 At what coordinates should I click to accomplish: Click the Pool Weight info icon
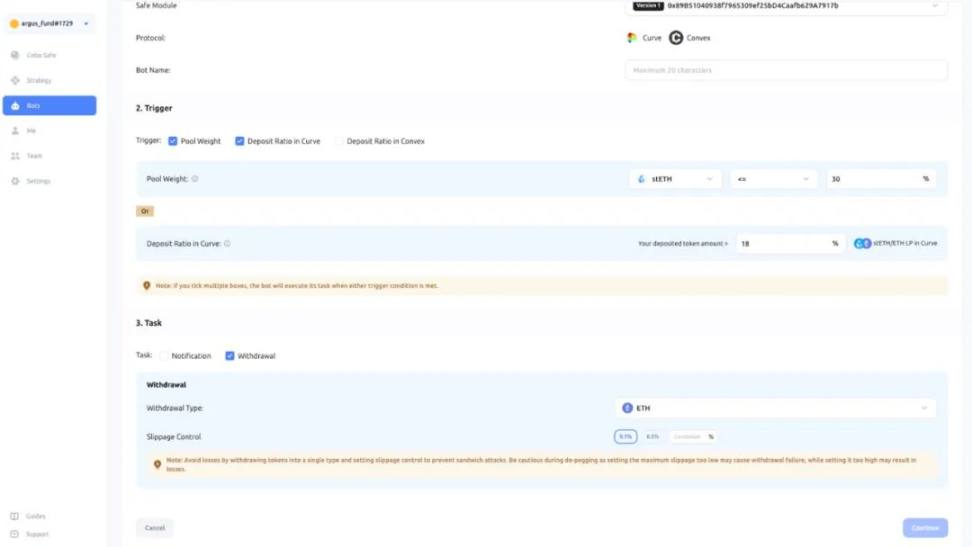click(195, 179)
